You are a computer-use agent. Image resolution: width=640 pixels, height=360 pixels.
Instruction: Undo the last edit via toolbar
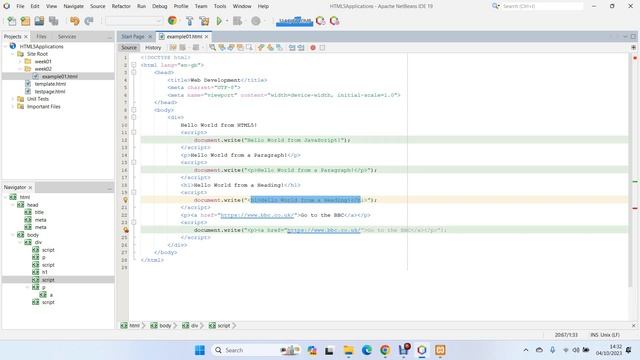tap(75, 21)
